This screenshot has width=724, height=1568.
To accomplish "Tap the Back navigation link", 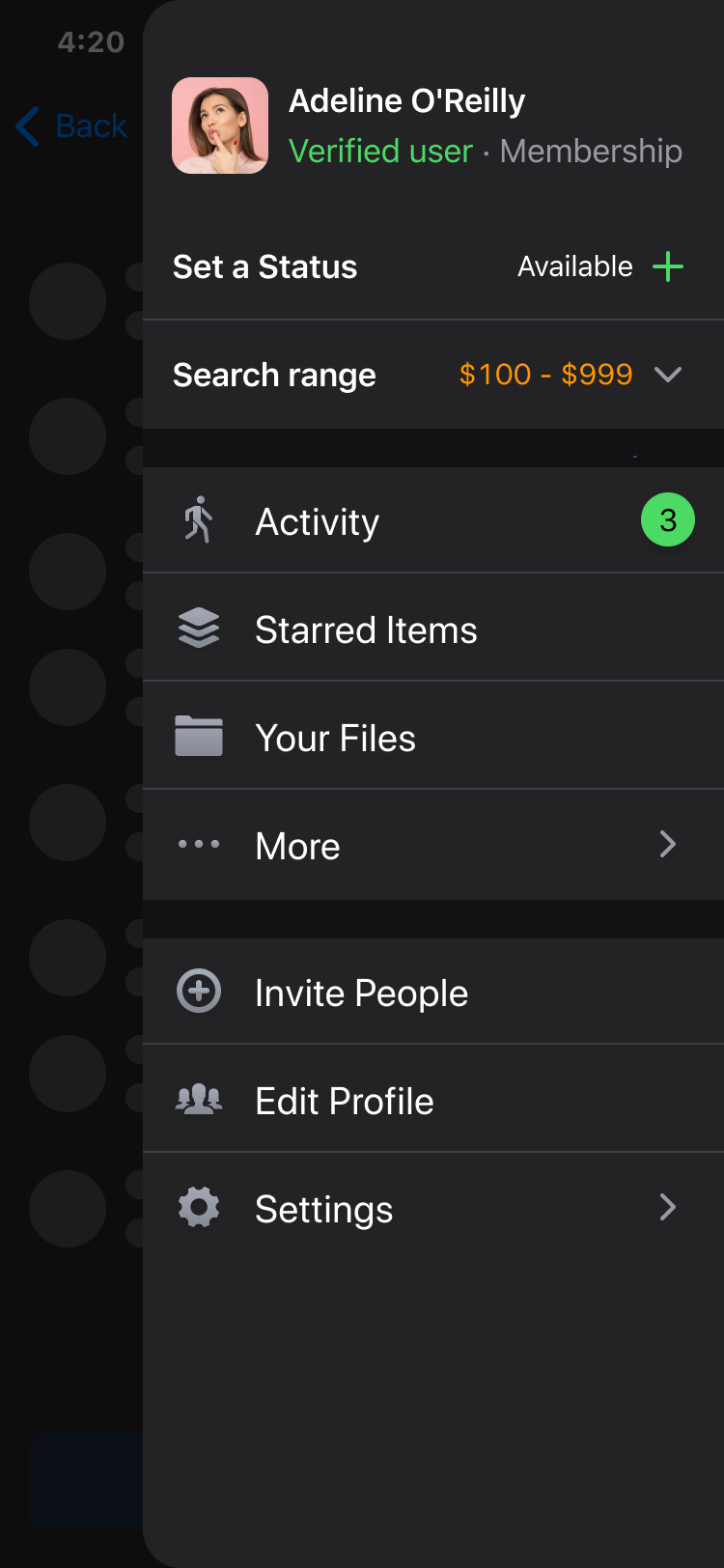I will [70, 126].
